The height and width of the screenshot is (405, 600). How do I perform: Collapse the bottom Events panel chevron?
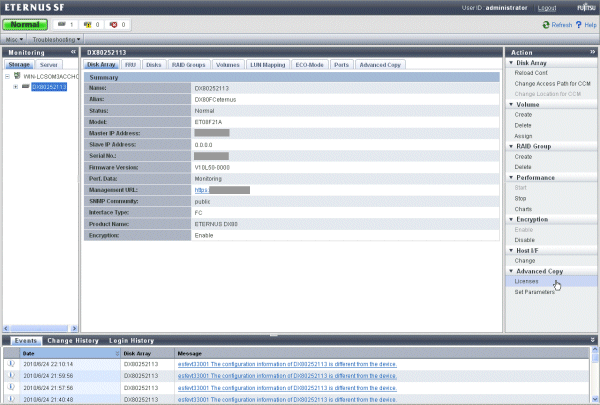point(593,340)
